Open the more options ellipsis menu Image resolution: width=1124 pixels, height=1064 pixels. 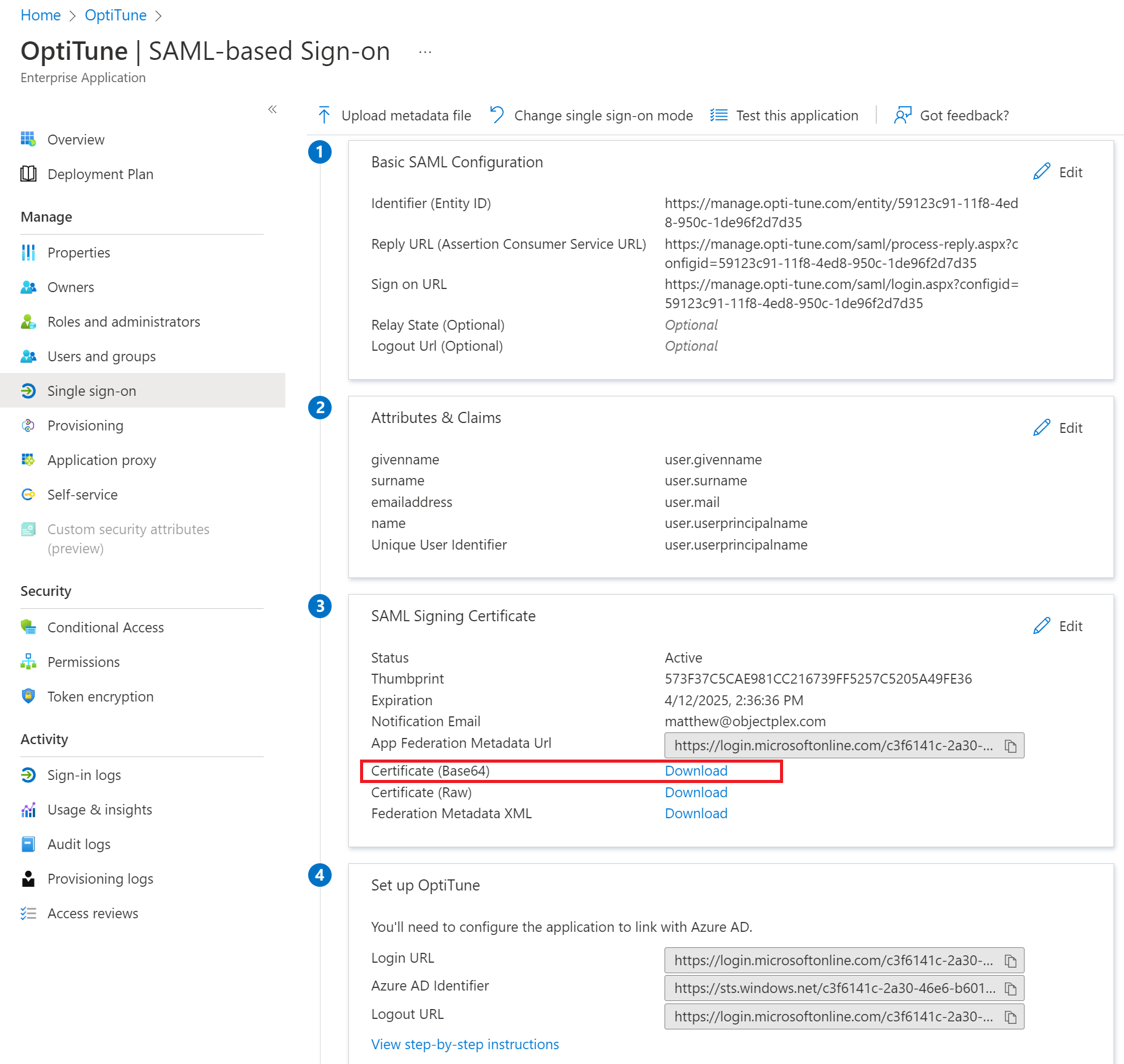(x=425, y=52)
